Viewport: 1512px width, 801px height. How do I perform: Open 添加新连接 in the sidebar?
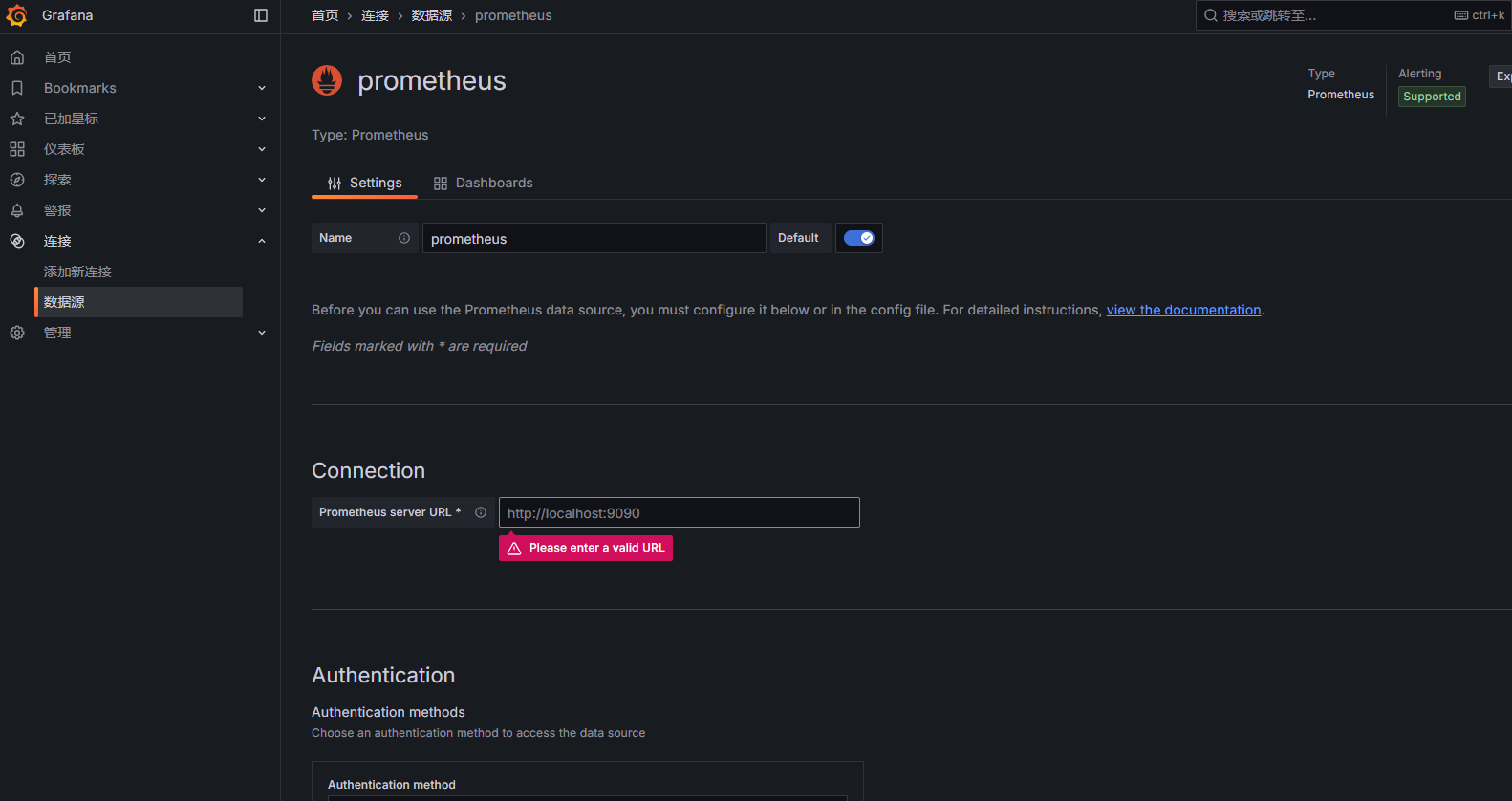click(77, 271)
